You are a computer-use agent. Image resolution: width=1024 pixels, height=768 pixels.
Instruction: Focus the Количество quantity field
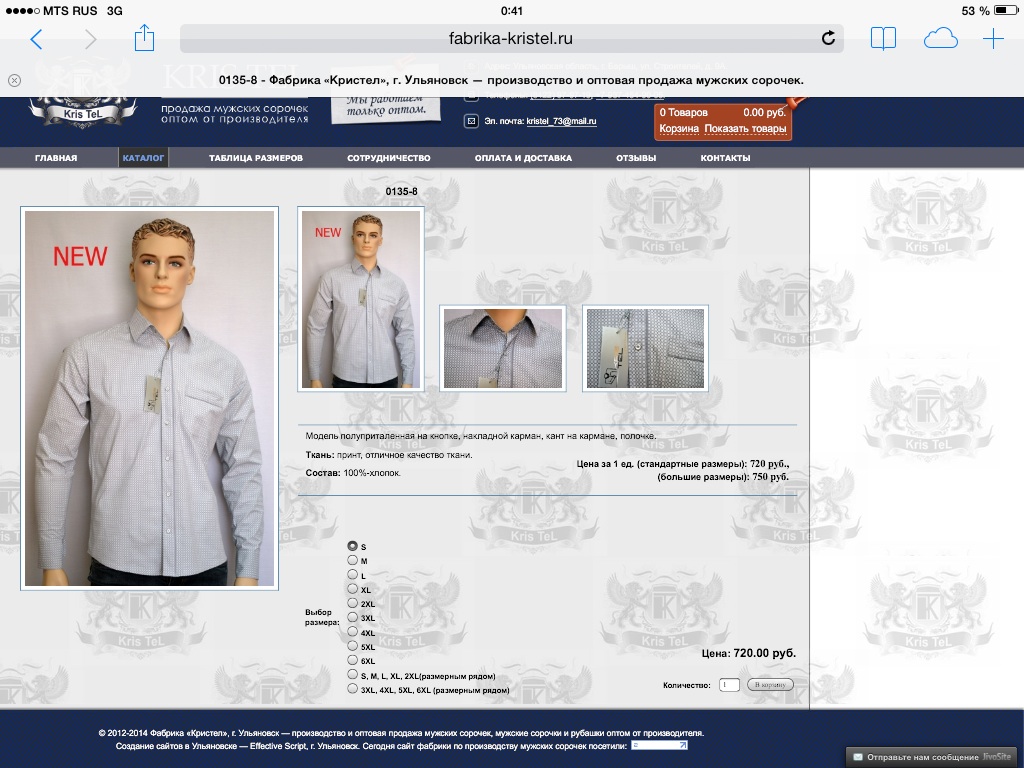pos(729,684)
